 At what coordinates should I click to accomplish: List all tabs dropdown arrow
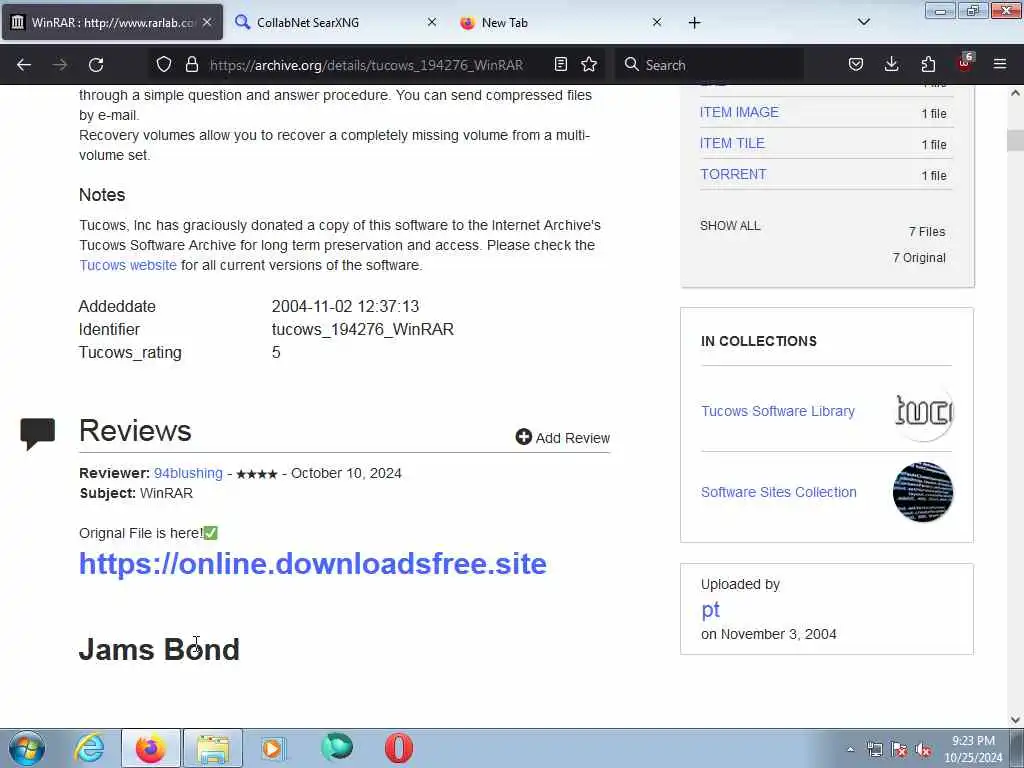(x=864, y=22)
